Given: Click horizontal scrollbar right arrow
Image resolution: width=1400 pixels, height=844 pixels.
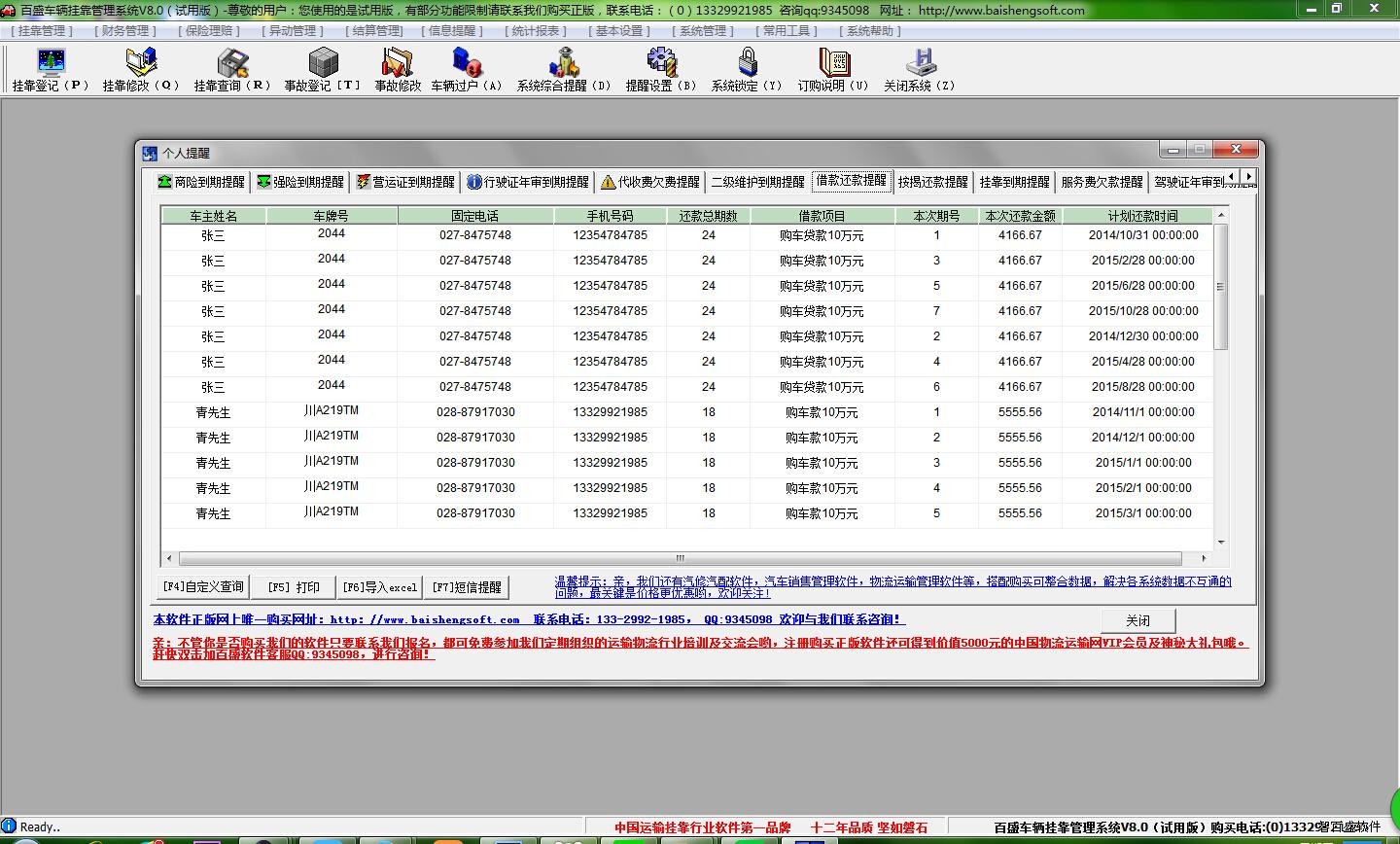Looking at the screenshot, I should coord(1205,558).
